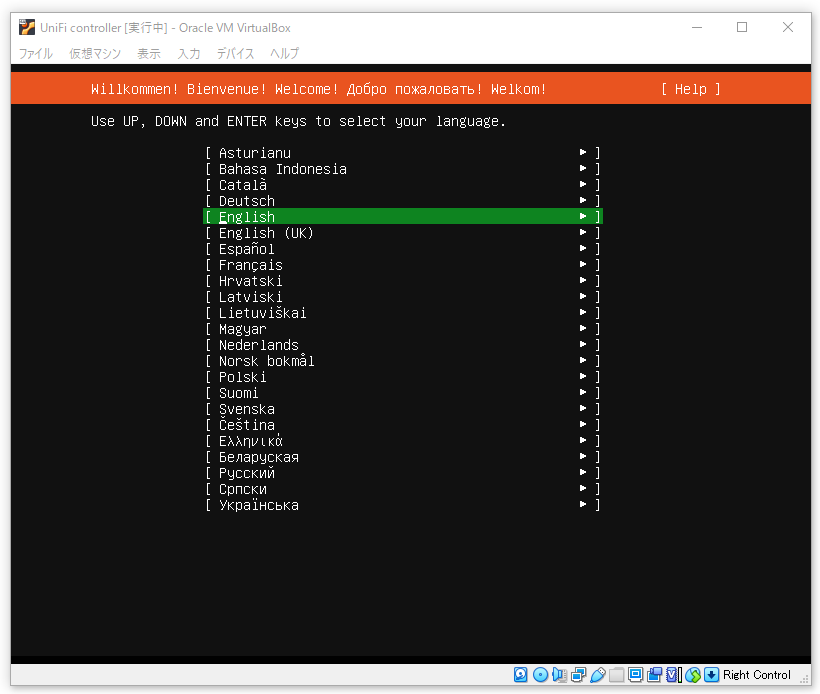Expand the Español language entry

[x=583, y=249]
